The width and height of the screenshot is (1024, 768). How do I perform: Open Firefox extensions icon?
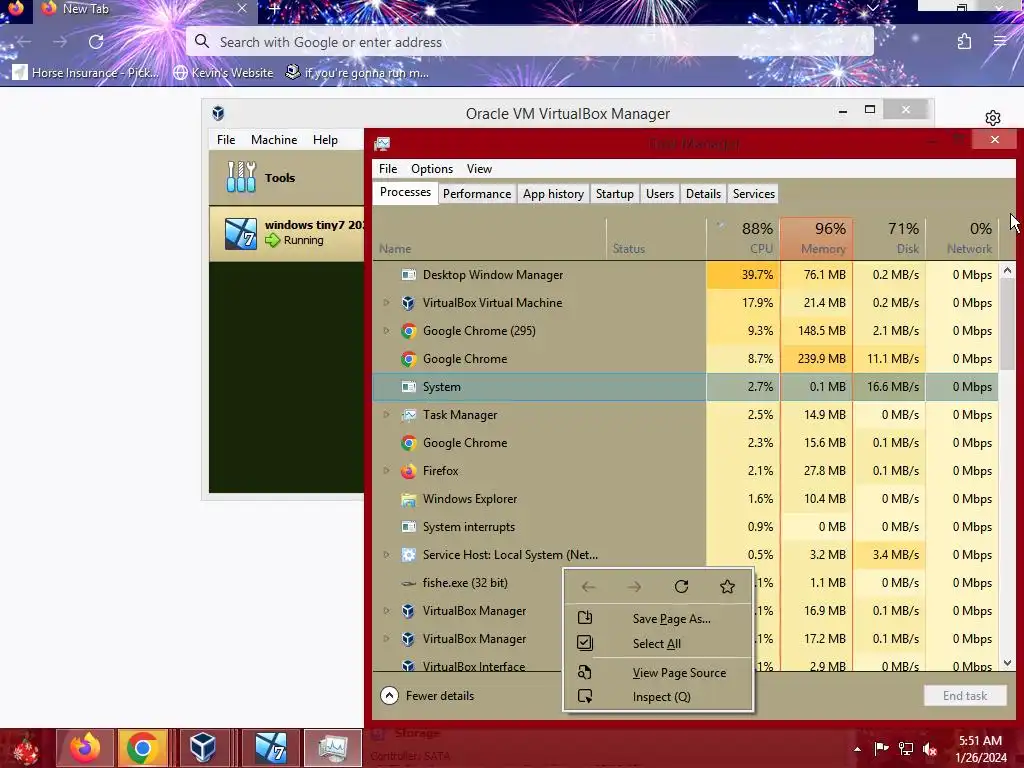pos(965,42)
